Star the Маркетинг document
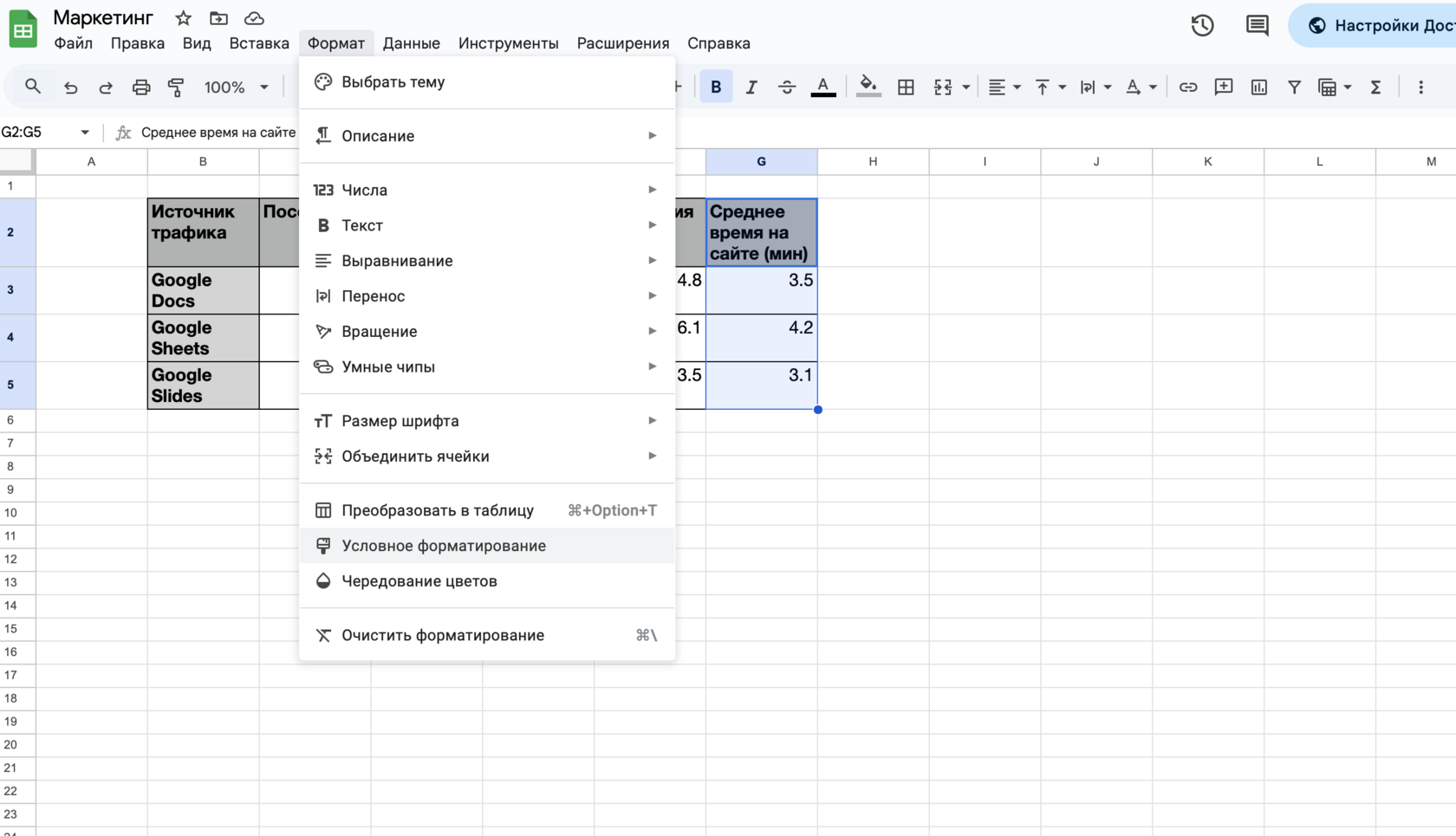 click(x=183, y=18)
